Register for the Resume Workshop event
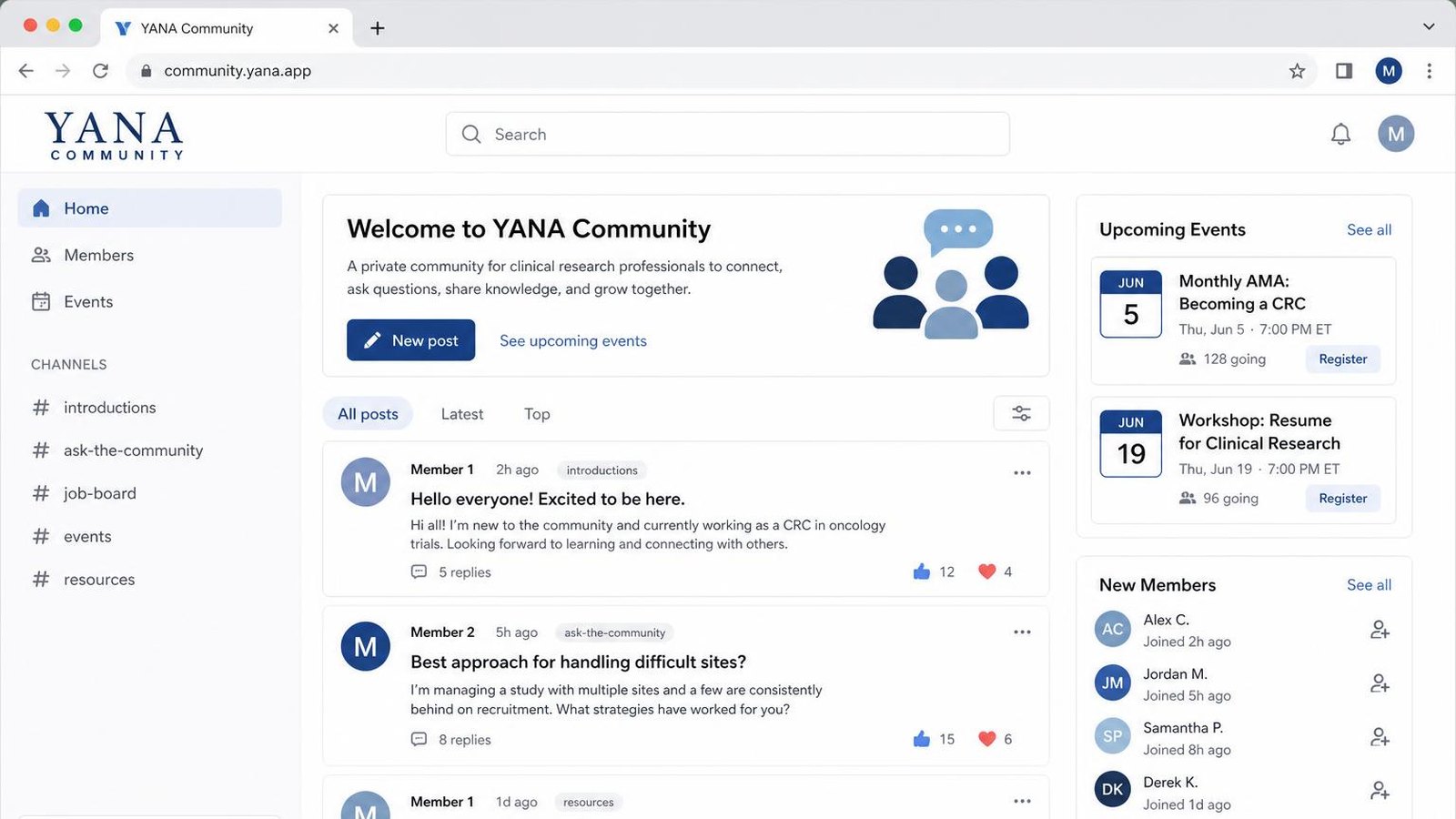 1342,499
